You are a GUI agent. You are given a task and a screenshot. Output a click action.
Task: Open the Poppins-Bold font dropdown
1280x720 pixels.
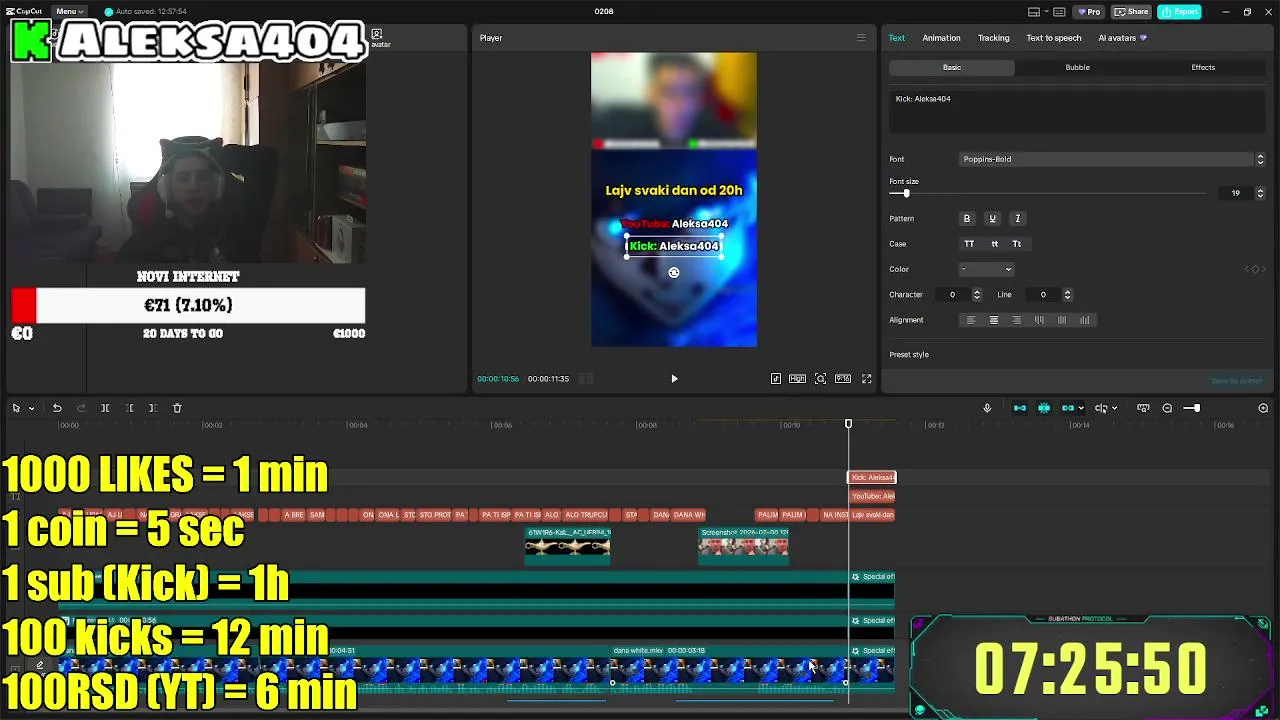tap(1112, 159)
